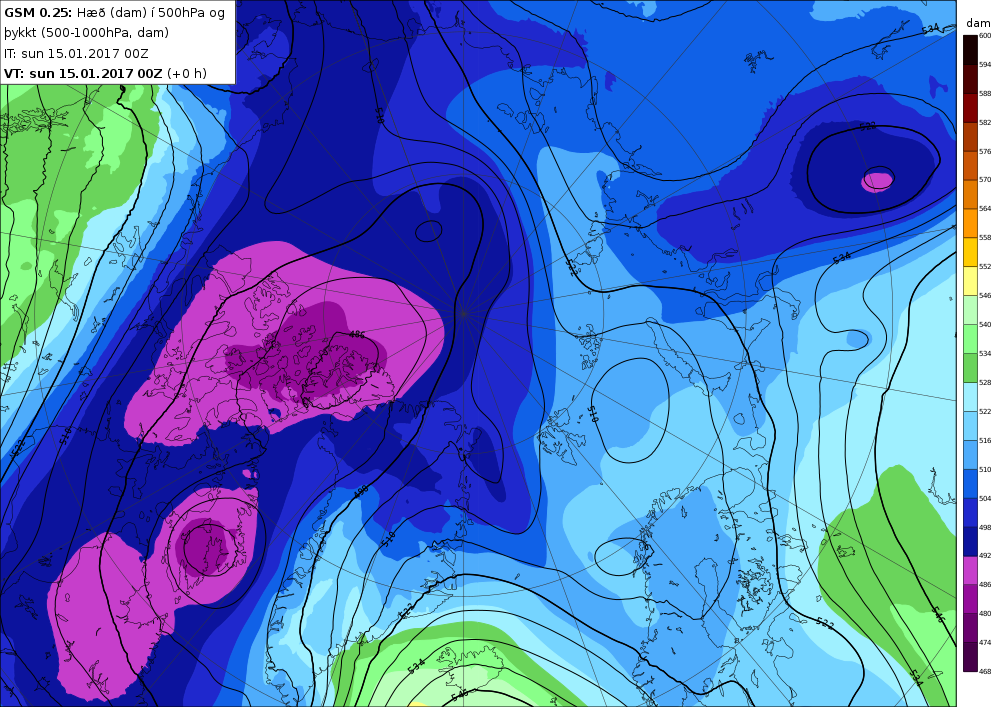This screenshot has width=1000, height=707.
Task: Click the 600 value on the color bar scale
Action: [985, 36]
